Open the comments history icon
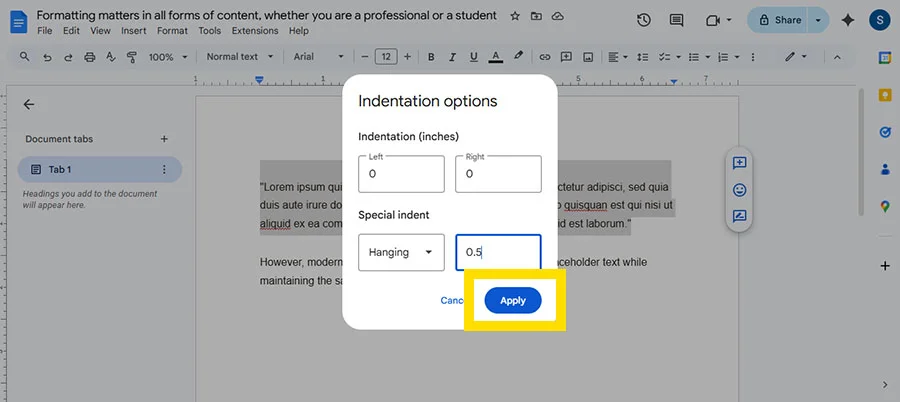Image resolution: width=900 pixels, height=402 pixels. point(677,20)
